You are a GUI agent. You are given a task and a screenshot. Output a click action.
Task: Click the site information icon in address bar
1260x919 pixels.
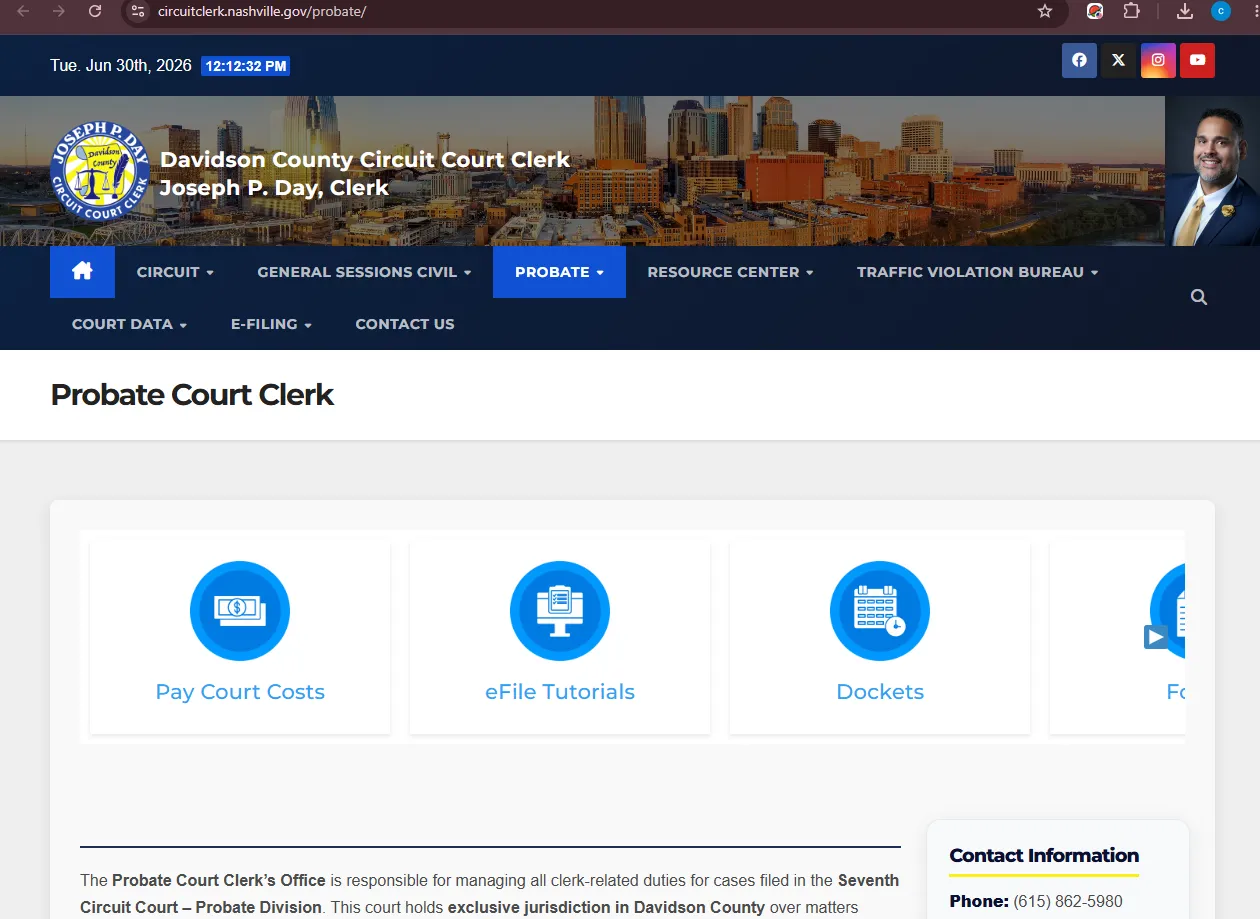[139, 11]
